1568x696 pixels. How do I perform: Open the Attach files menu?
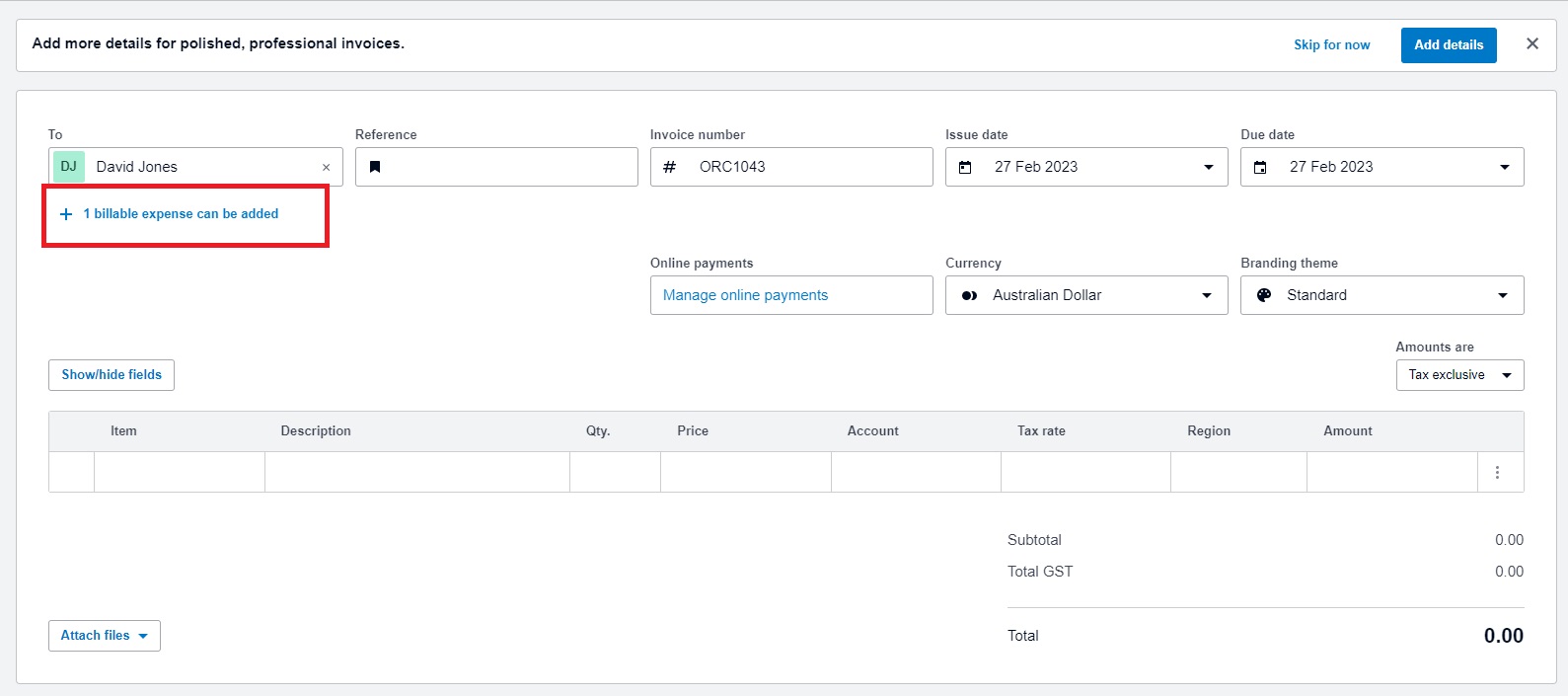click(x=105, y=636)
